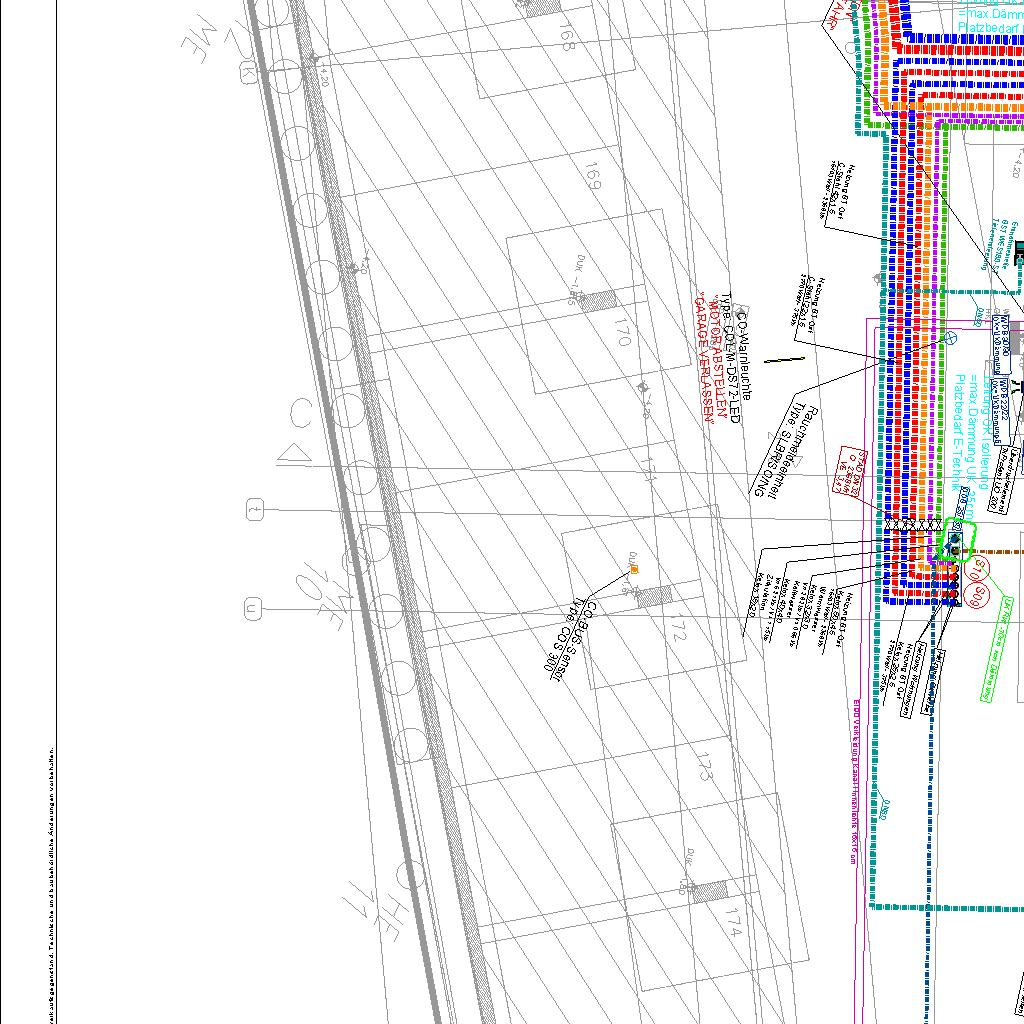Viewport: 1024px width, 1024px height.
Task: Click the CO-Warnleuchte label
Action: [x=744, y=355]
